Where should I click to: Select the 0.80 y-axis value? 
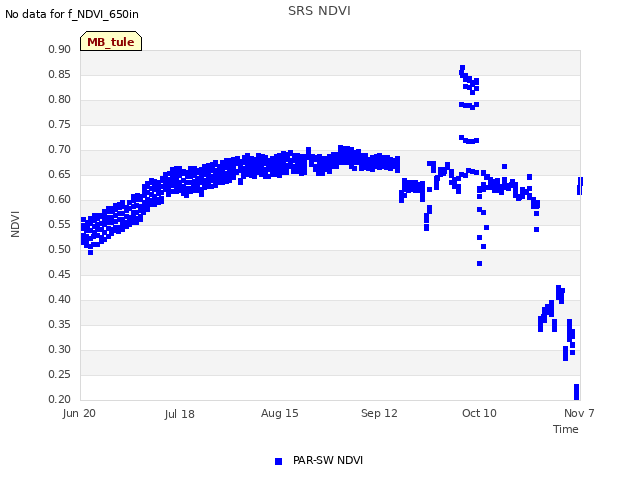click(x=60, y=99)
